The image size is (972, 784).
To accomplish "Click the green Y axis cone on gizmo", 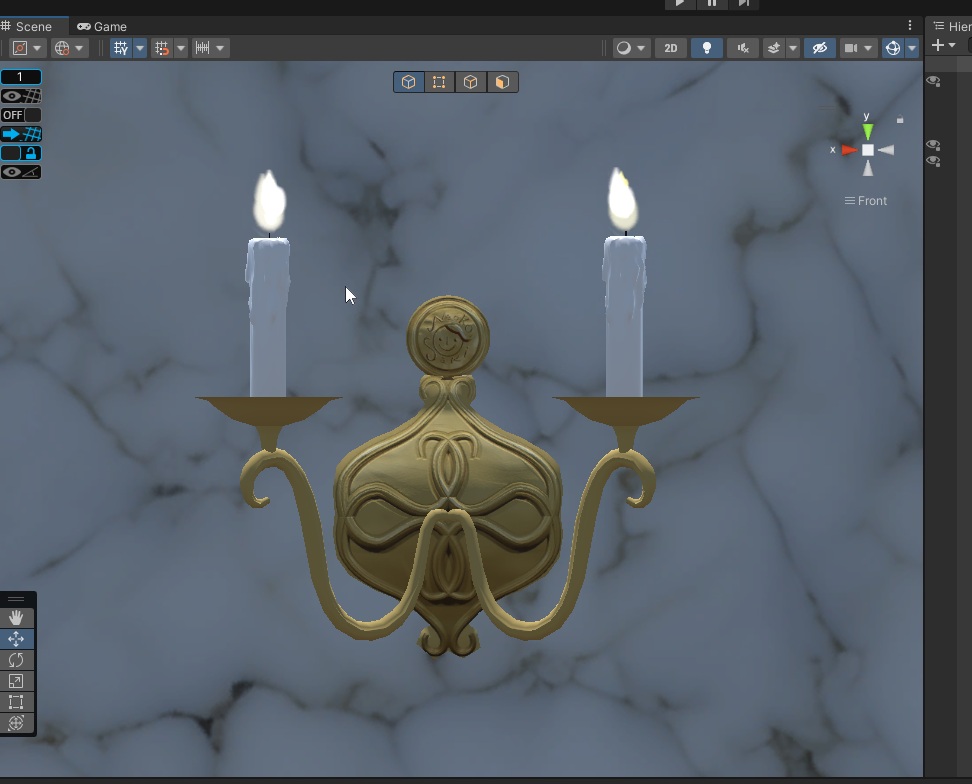I will pyautogui.click(x=867, y=131).
